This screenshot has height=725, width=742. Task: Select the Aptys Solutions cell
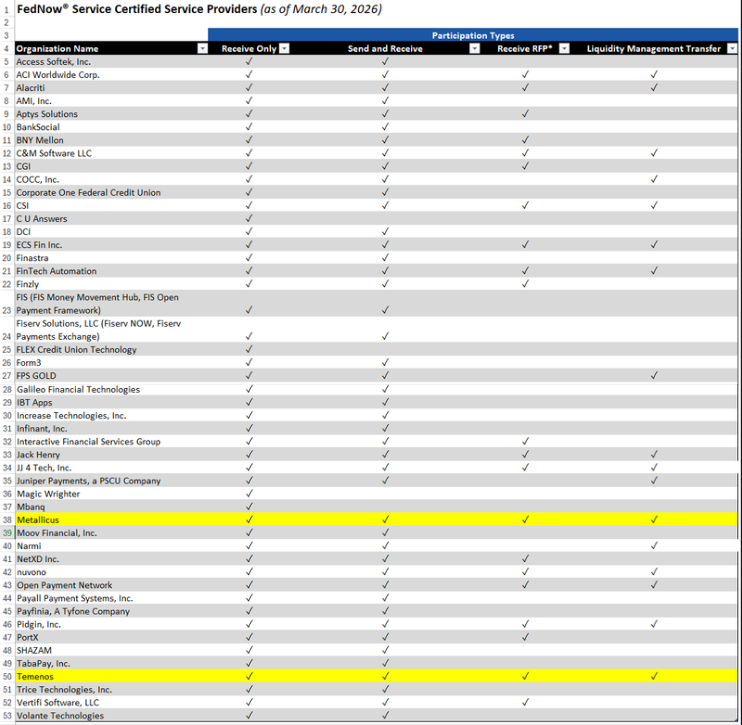click(112, 114)
